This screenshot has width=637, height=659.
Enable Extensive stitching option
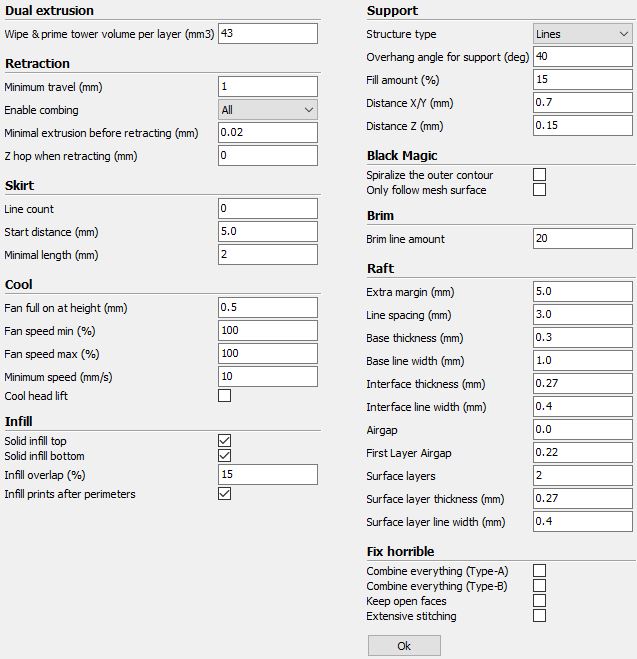coord(540,616)
